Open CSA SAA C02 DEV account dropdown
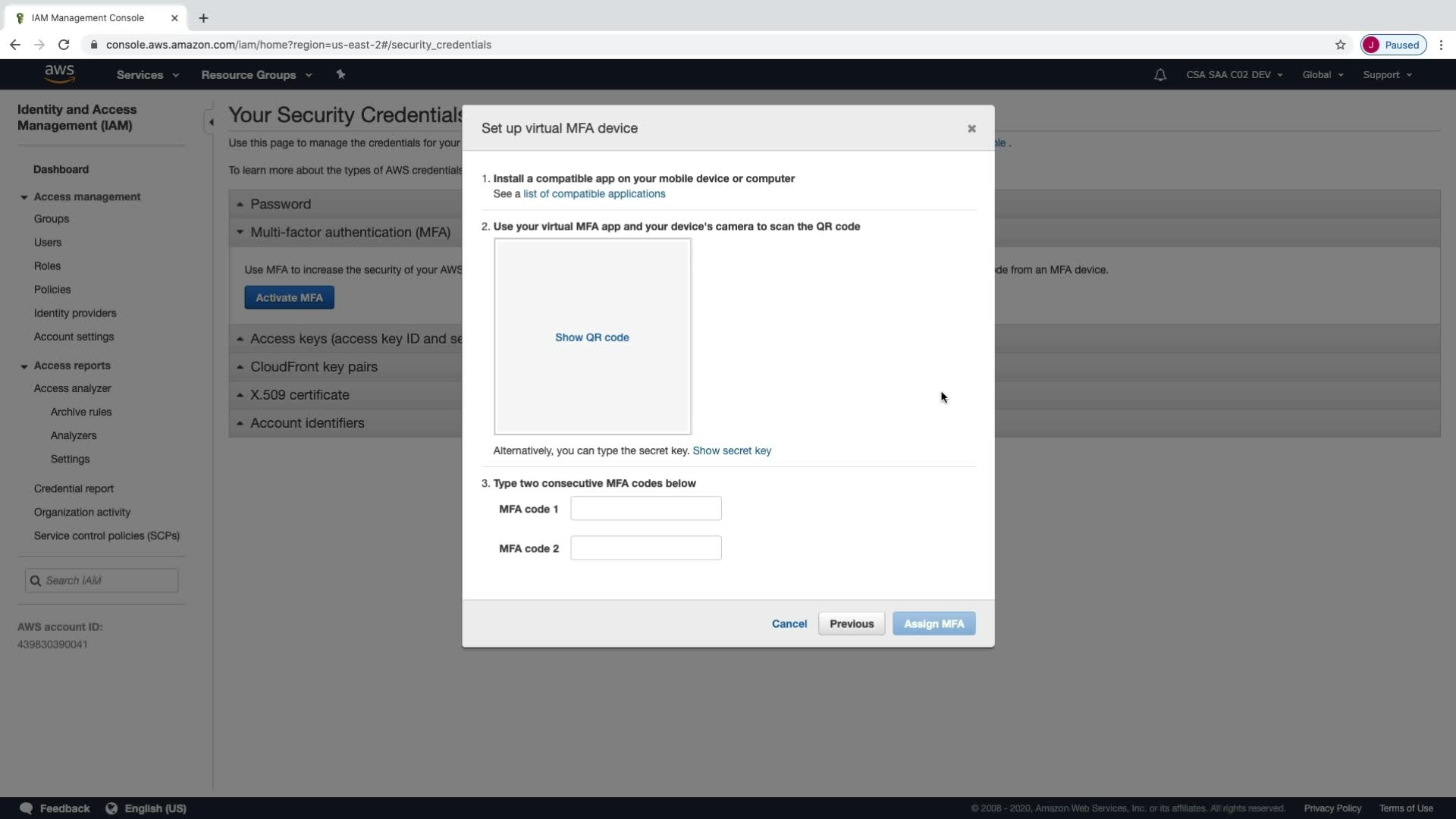 click(1234, 75)
